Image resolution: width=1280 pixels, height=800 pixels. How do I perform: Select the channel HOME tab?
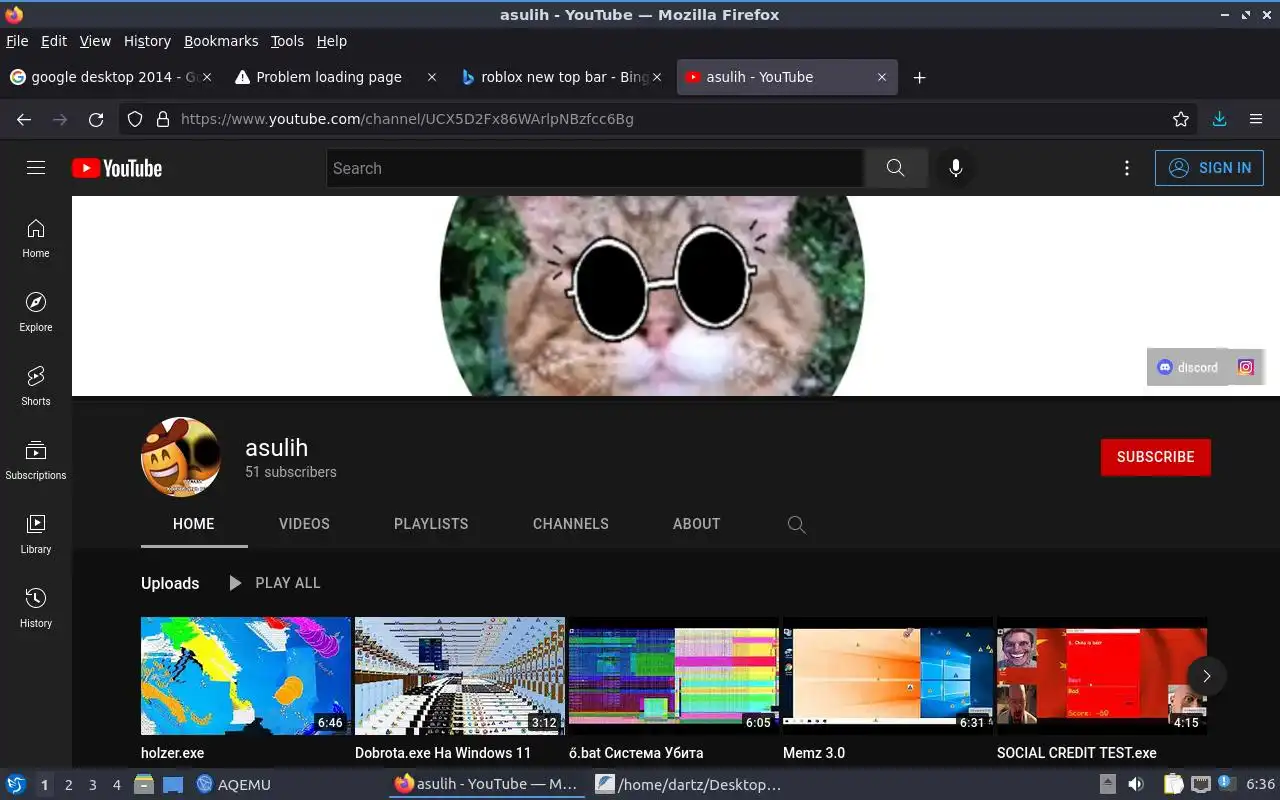pos(194,524)
